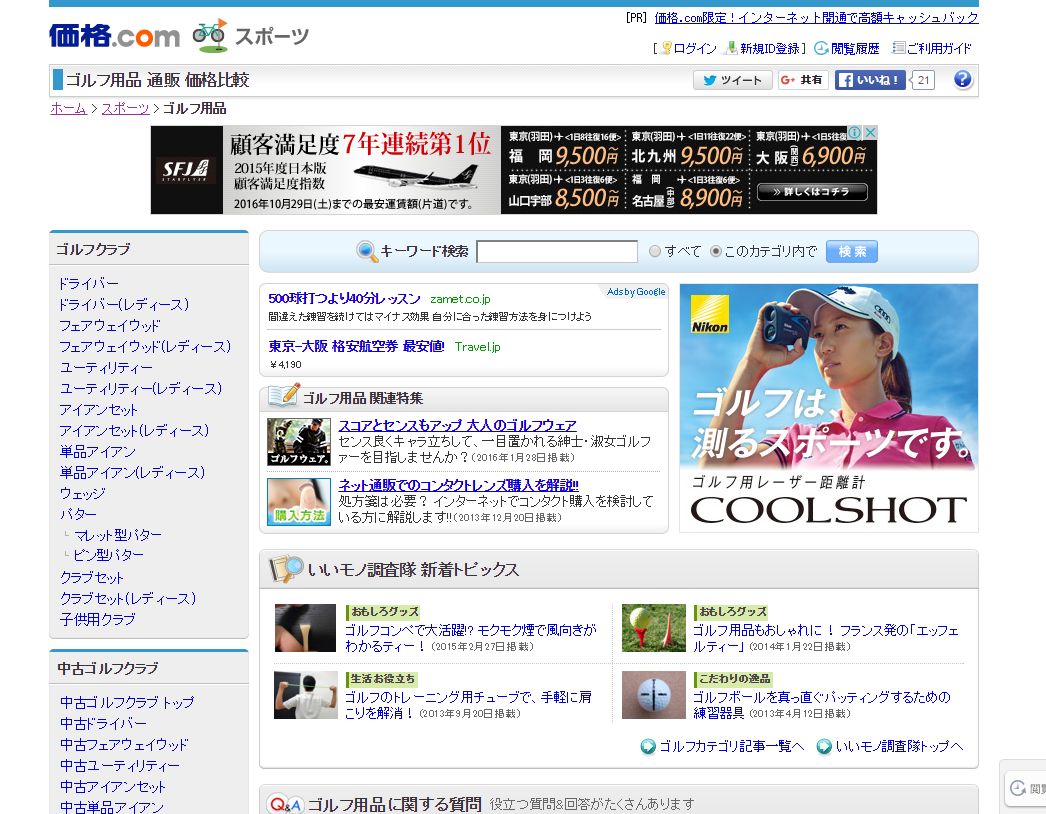The height and width of the screenshot is (814, 1046).
Task: Click the 購入方法 contact lens thumbnail
Action: (x=299, y=502)
